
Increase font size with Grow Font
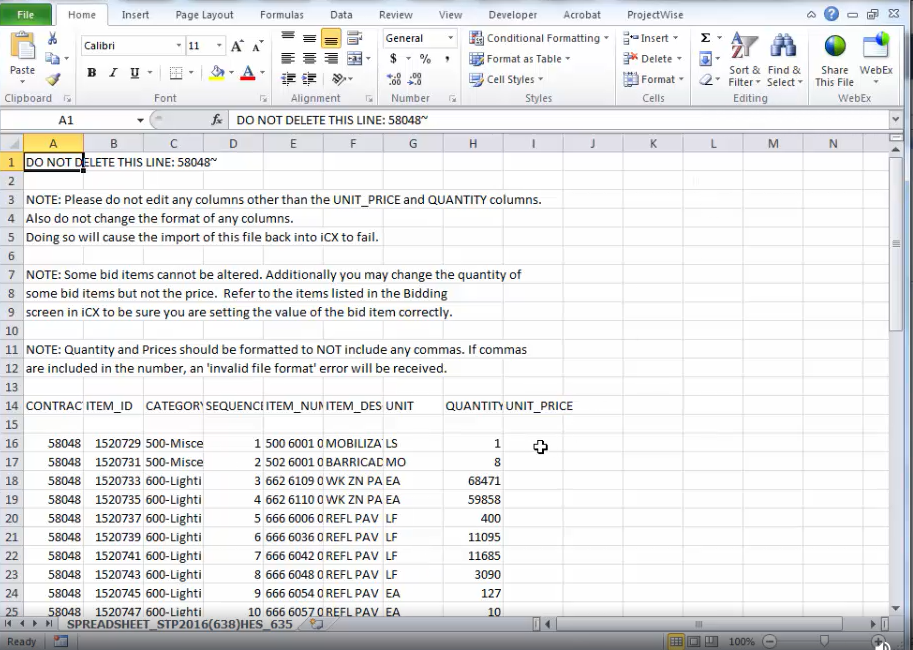coord(236,46)
